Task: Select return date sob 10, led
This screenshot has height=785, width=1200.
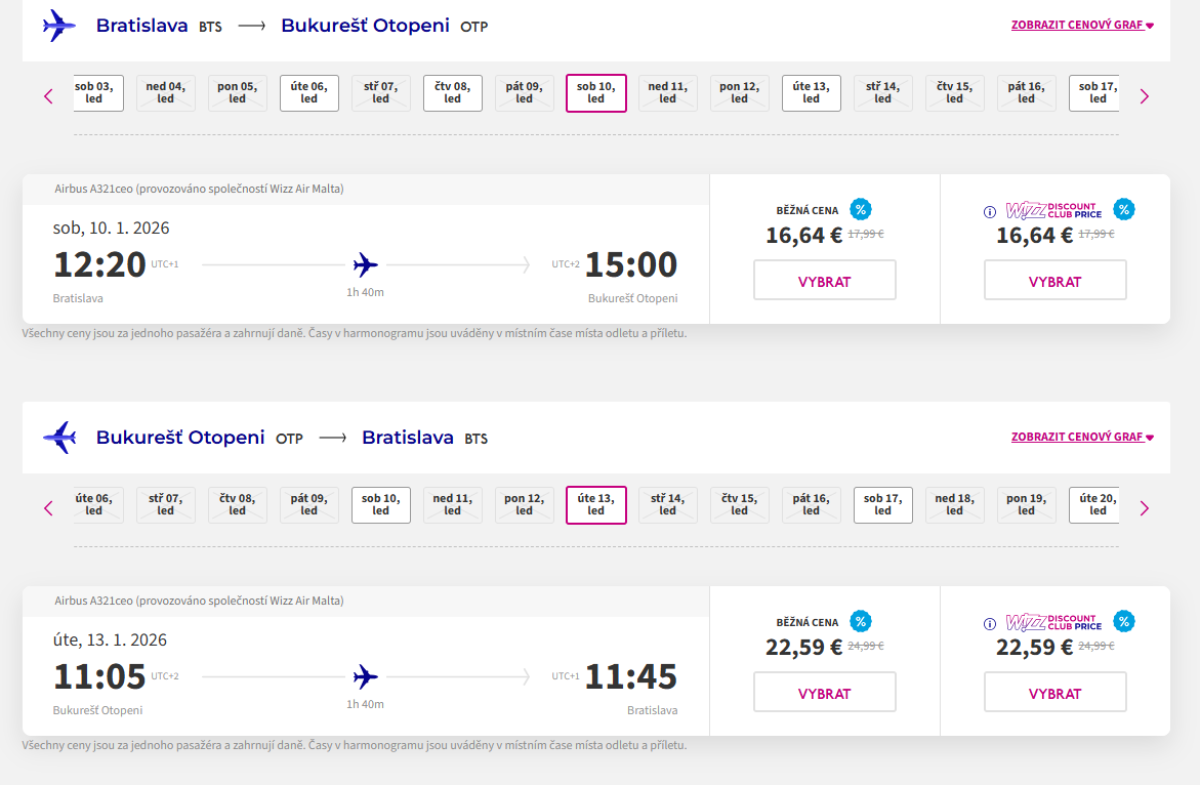Action: pyautogui.click(x=381, y=505)
